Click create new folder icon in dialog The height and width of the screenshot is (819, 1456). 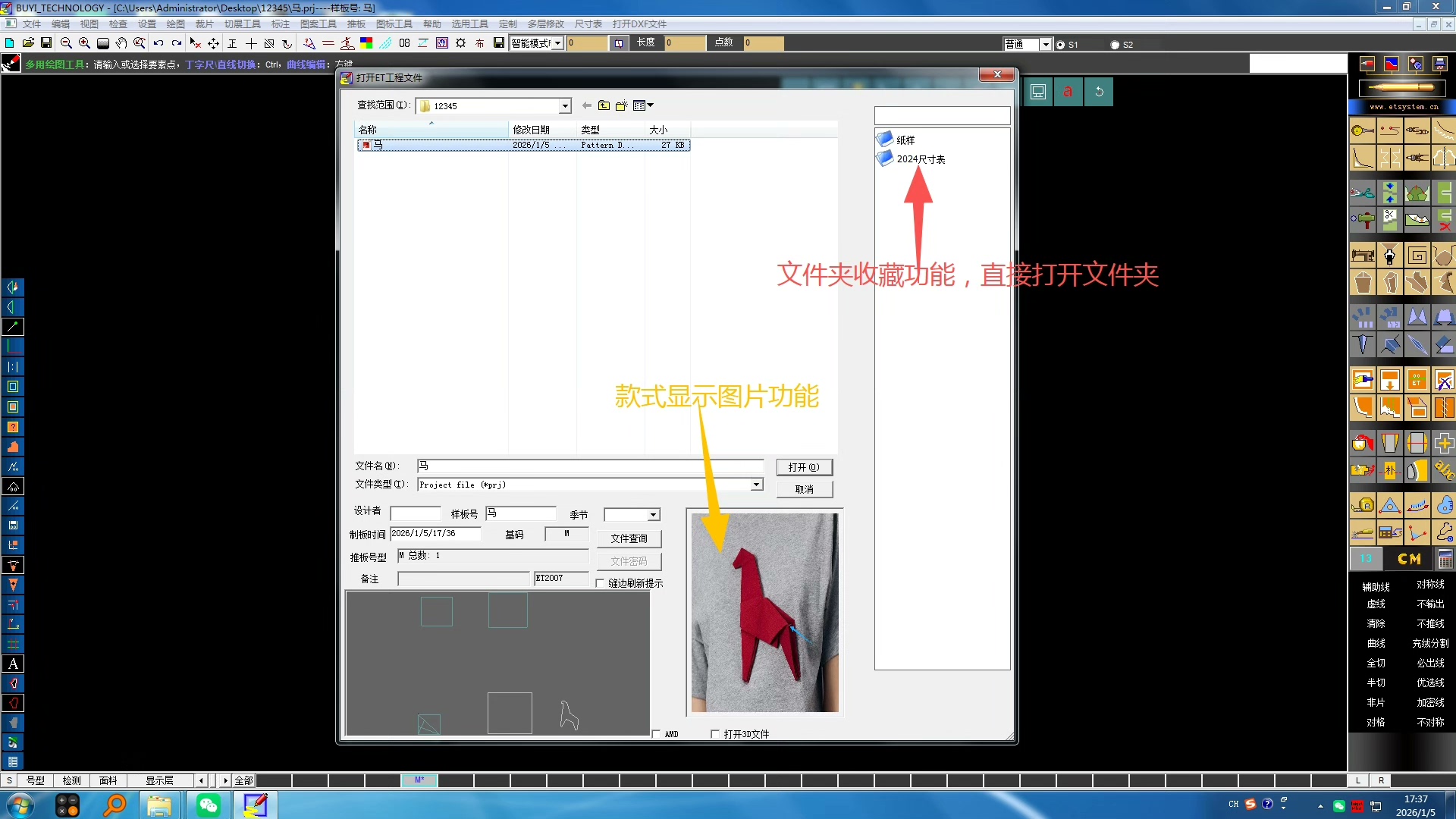621,105
